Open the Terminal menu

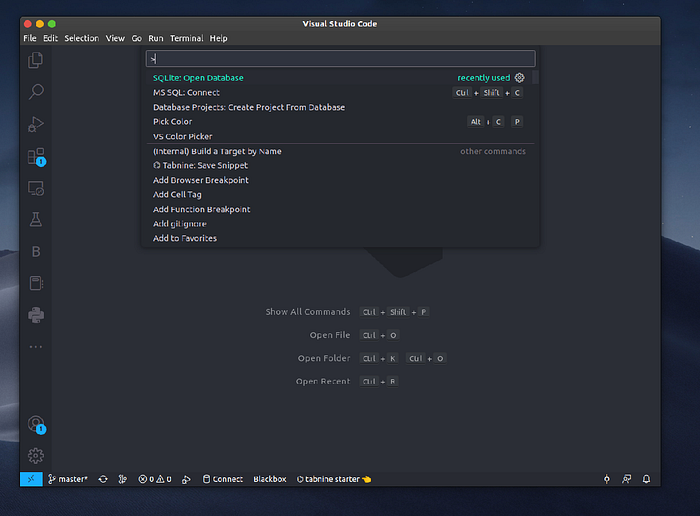(187, 38)
